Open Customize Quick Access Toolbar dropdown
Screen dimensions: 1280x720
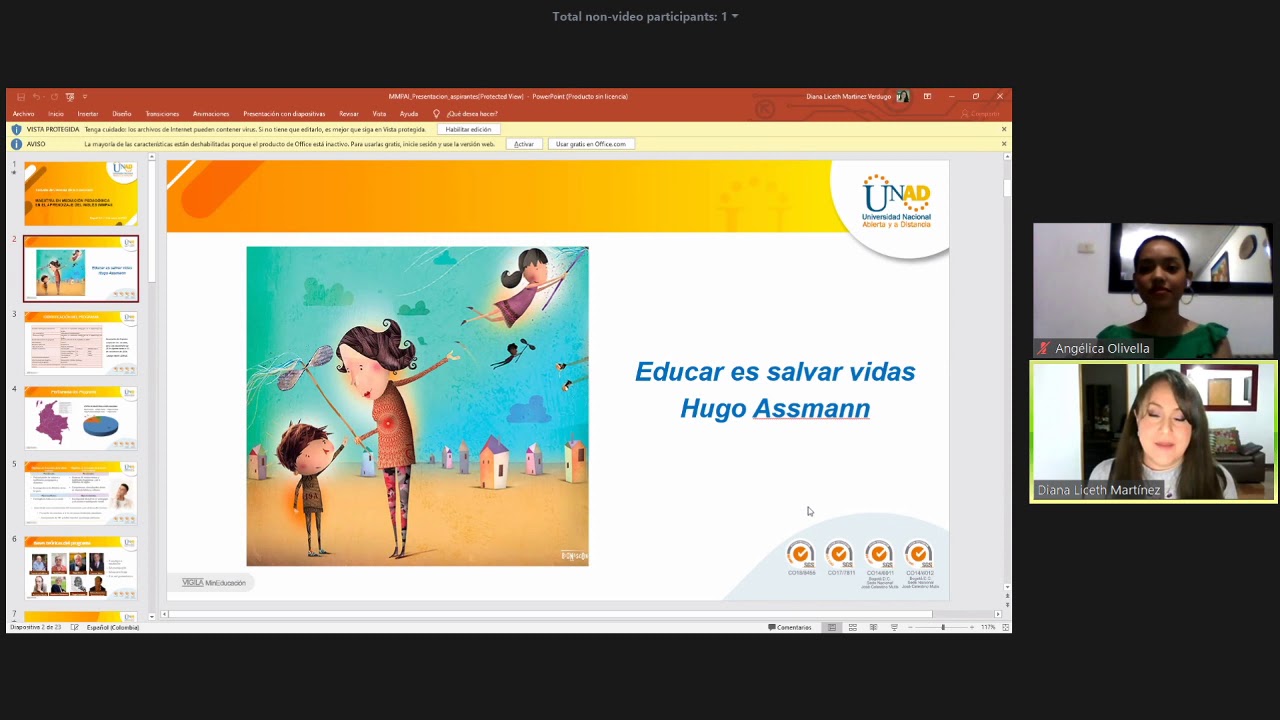(x=85, y=97)
